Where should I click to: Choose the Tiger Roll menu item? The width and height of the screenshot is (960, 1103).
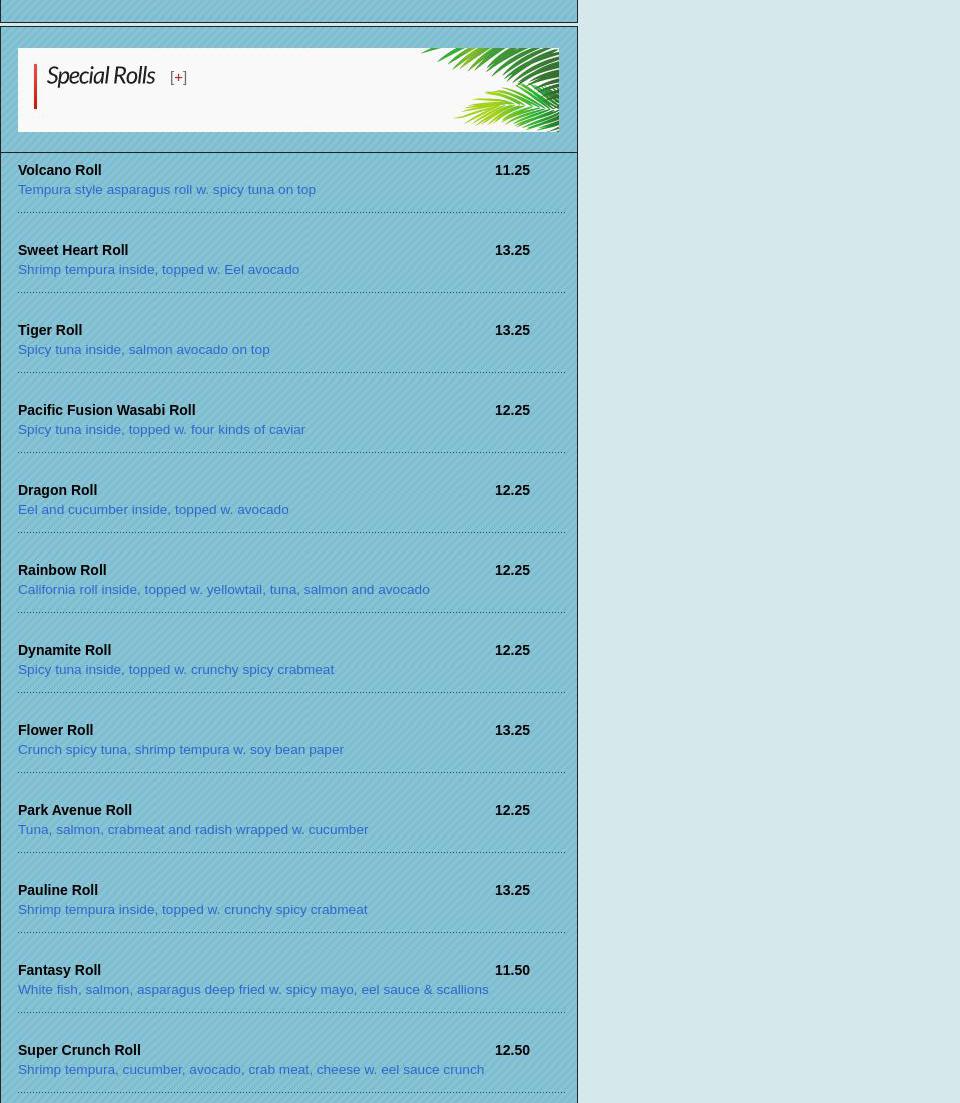click(50, 330)
